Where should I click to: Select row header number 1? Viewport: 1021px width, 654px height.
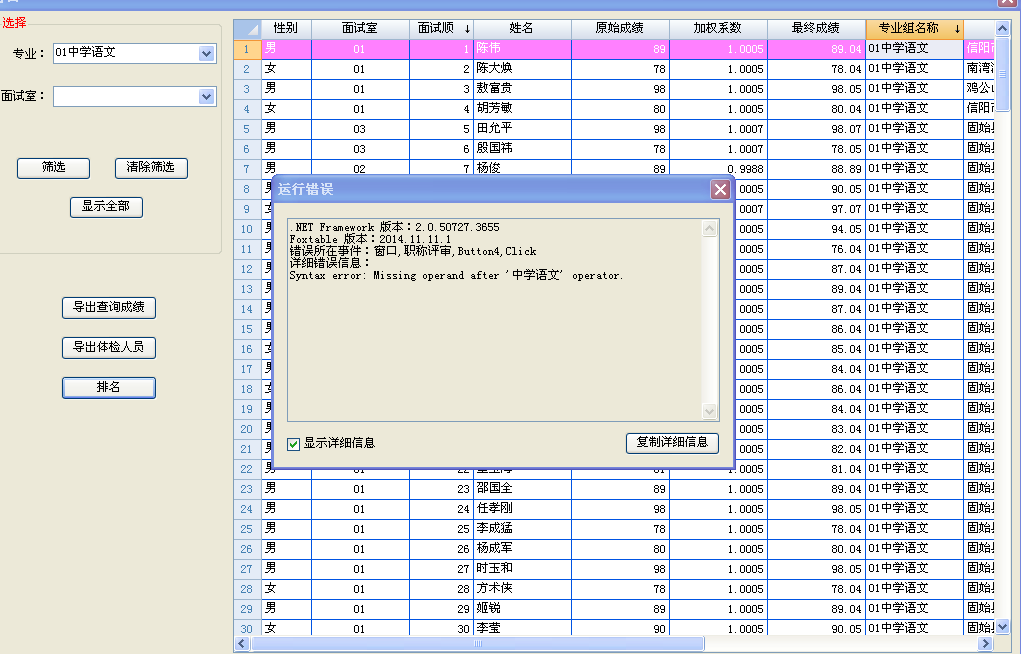[247, 49]
